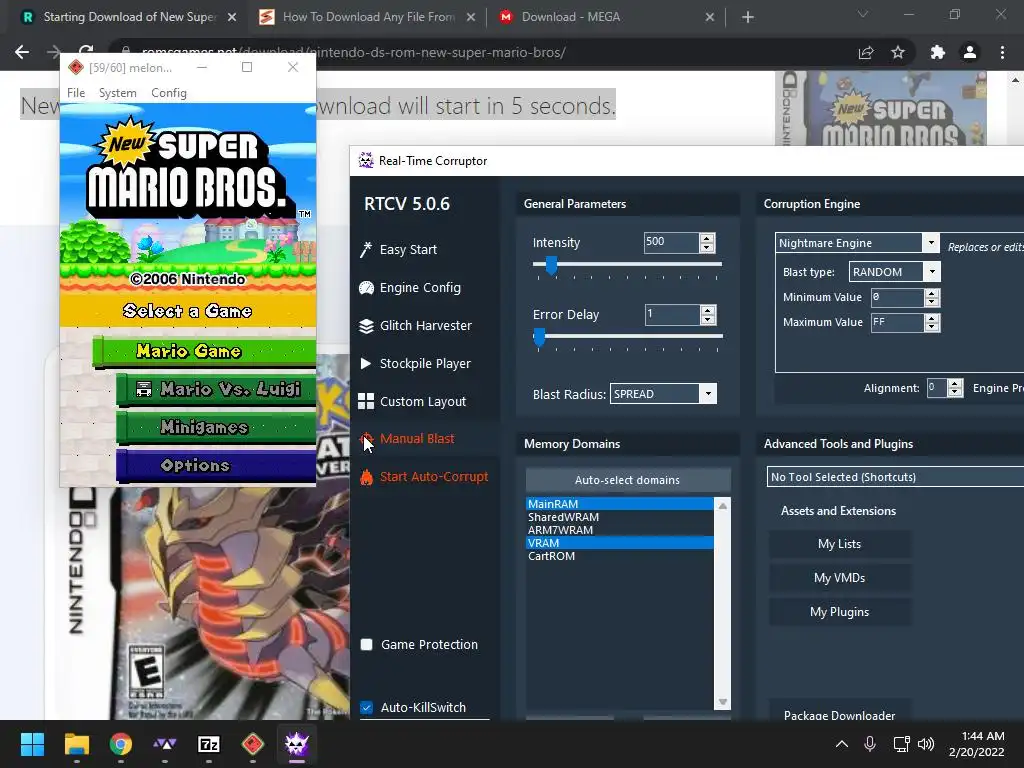1024x768 pixels.
Task: Click the Error Delay slider handle
Action: [x=539, y=337]
